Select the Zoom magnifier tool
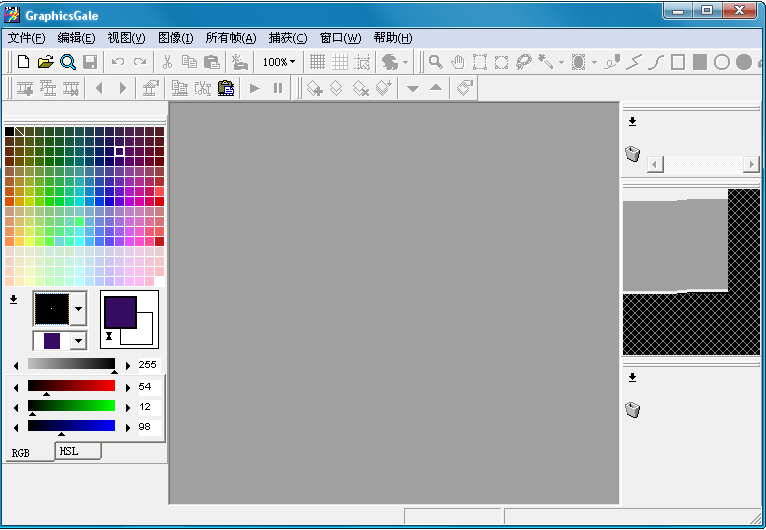This screenshot has height=530, width=766. coord(435,62)
